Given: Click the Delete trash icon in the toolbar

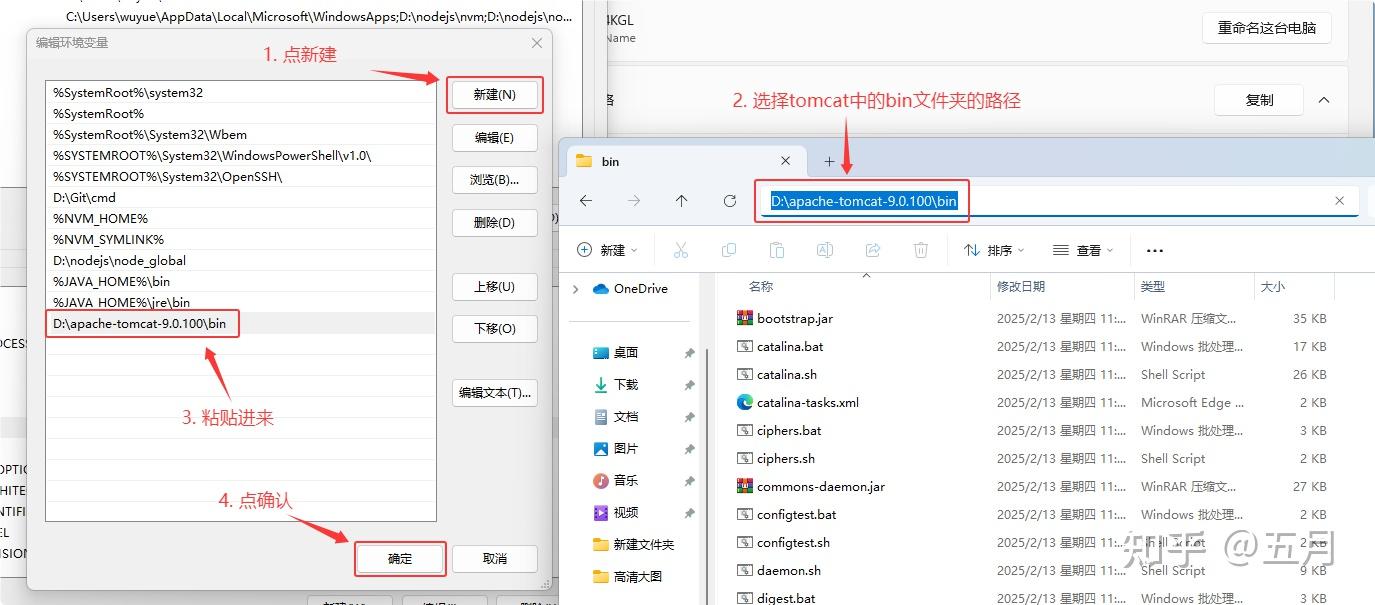Looking at the screenshot, I should click(x=920, y=250).
